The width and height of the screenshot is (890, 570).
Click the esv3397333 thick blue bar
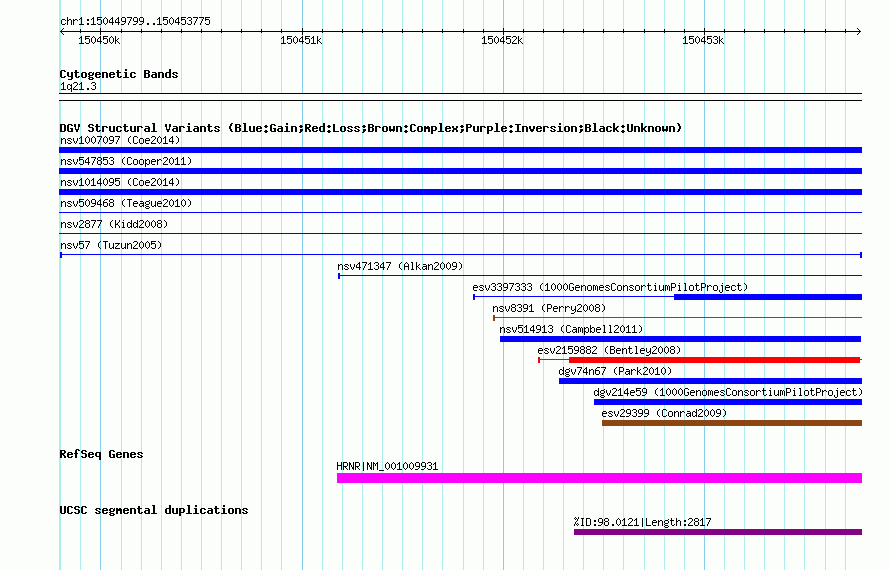point(768,297)
